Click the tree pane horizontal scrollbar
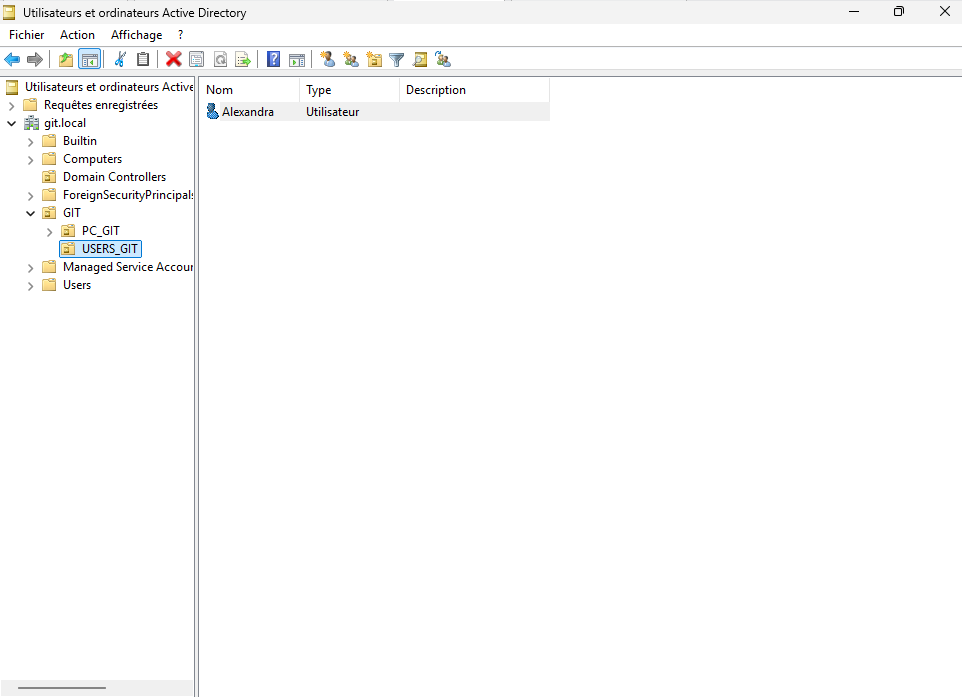The width and height of the screenshot is (962, 697). click(61, 688)
